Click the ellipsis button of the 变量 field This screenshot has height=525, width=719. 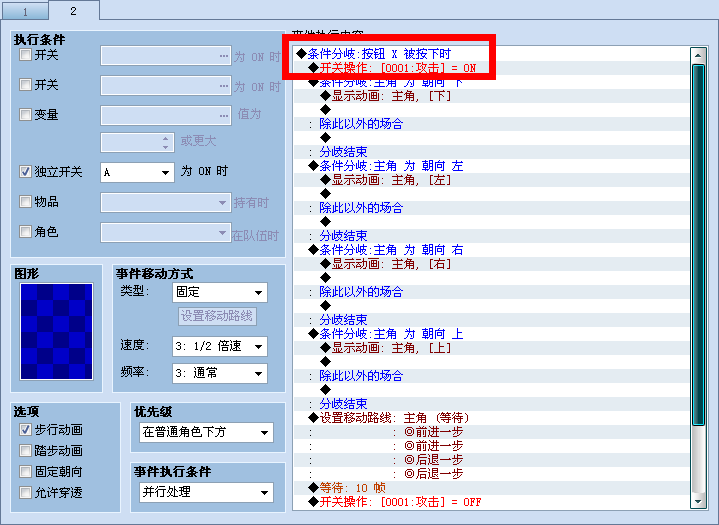(224, 116)
